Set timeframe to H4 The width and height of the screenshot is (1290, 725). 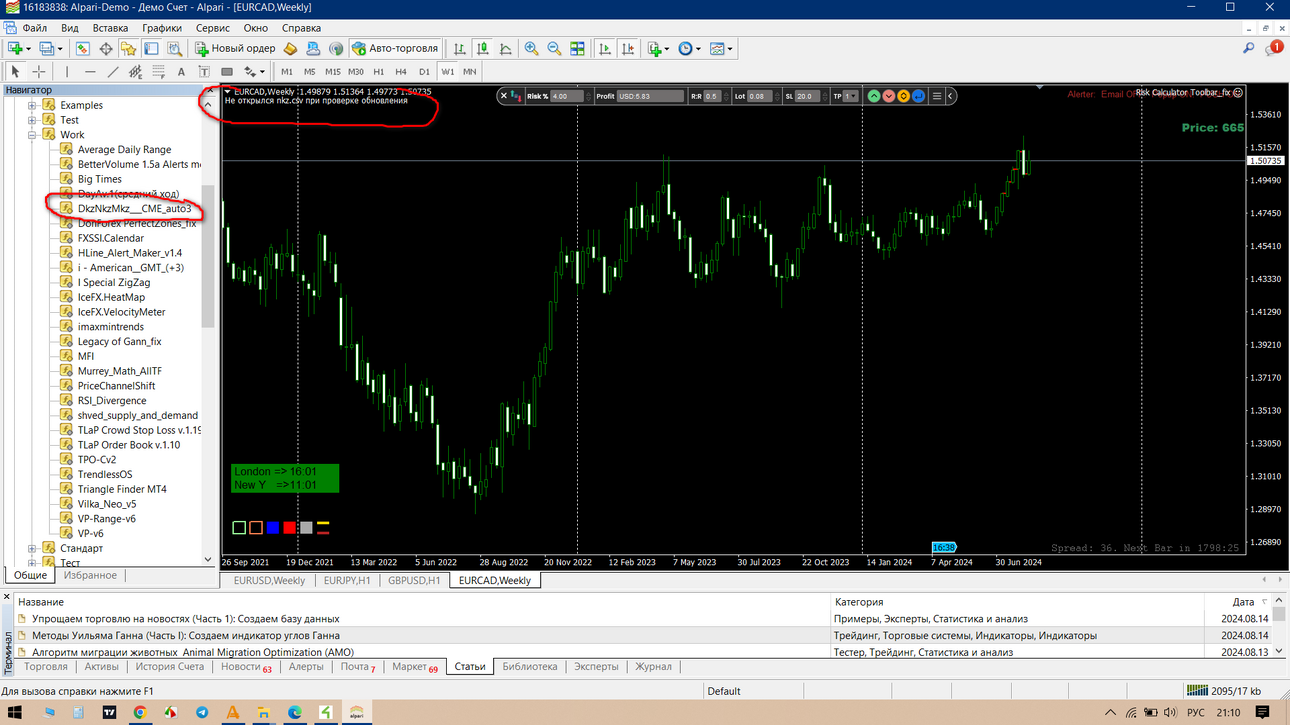pos(401,72)
